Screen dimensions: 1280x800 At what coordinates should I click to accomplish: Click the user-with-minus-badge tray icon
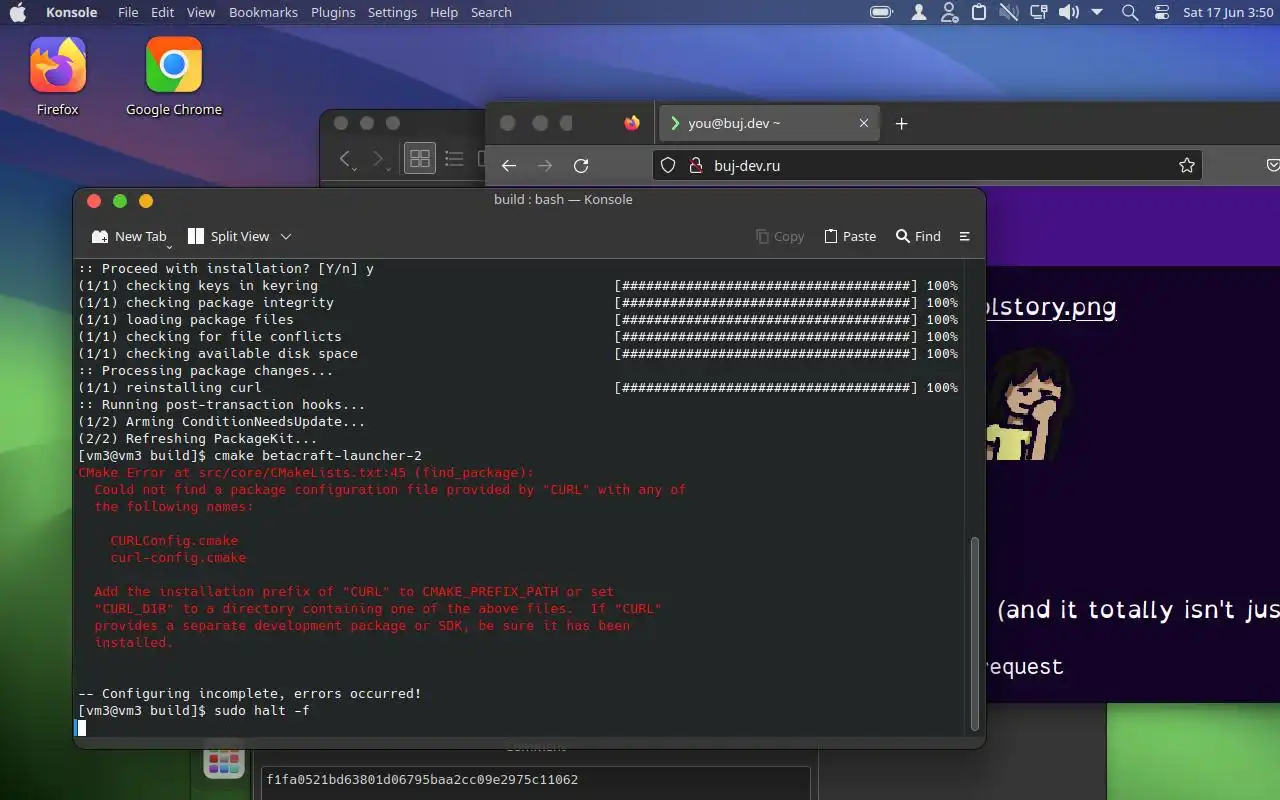(949, 12)
